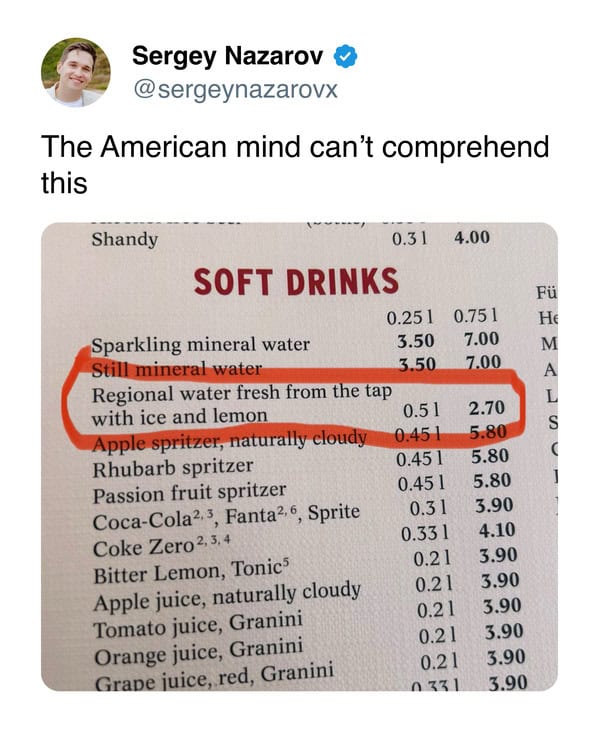The width and height of the screenshot is (599, 729).
Task: Click Sergey Nazarov's profile avatar
Action: tap(76, 73)
